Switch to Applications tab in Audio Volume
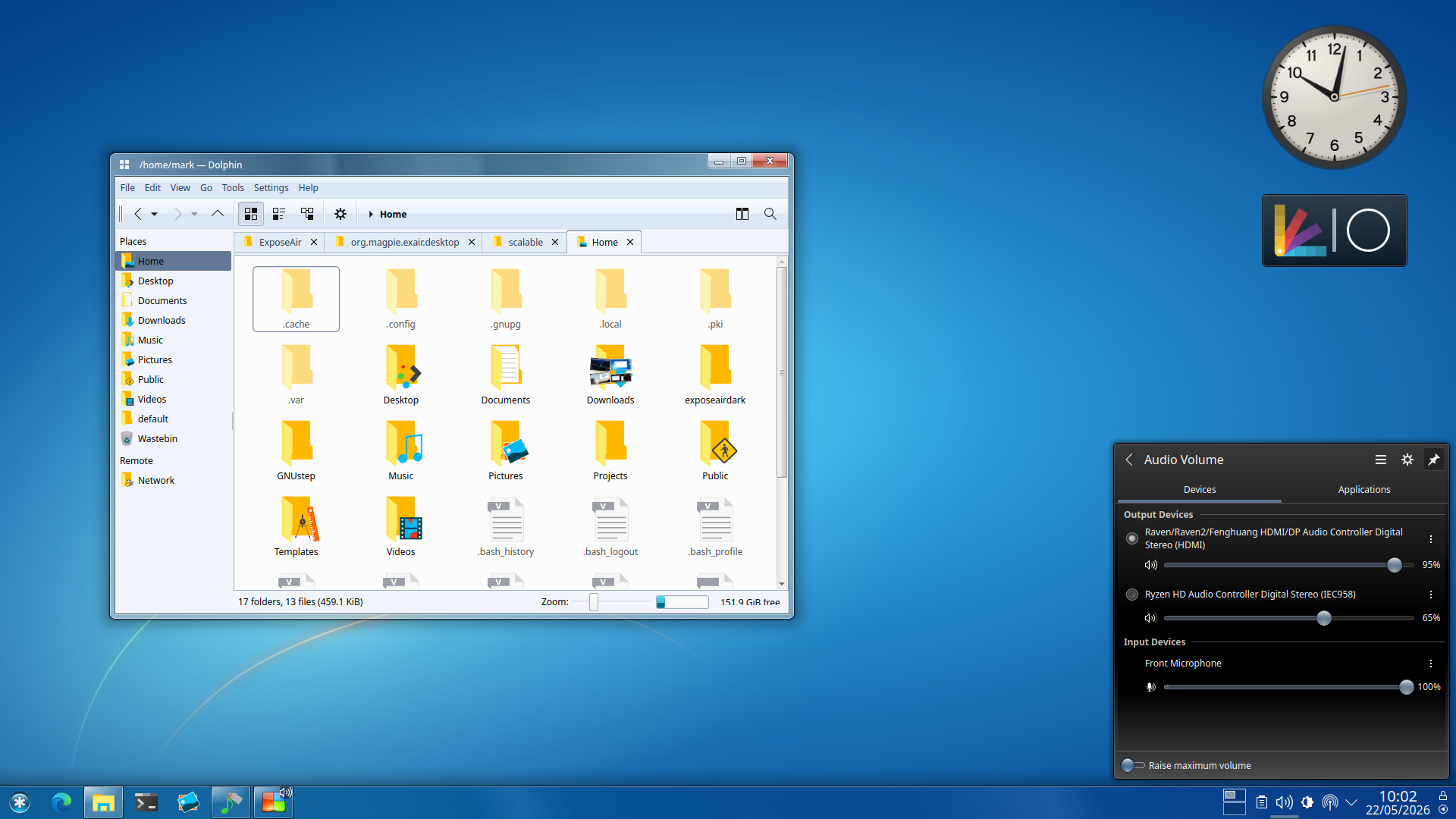 coord(1364,490)
